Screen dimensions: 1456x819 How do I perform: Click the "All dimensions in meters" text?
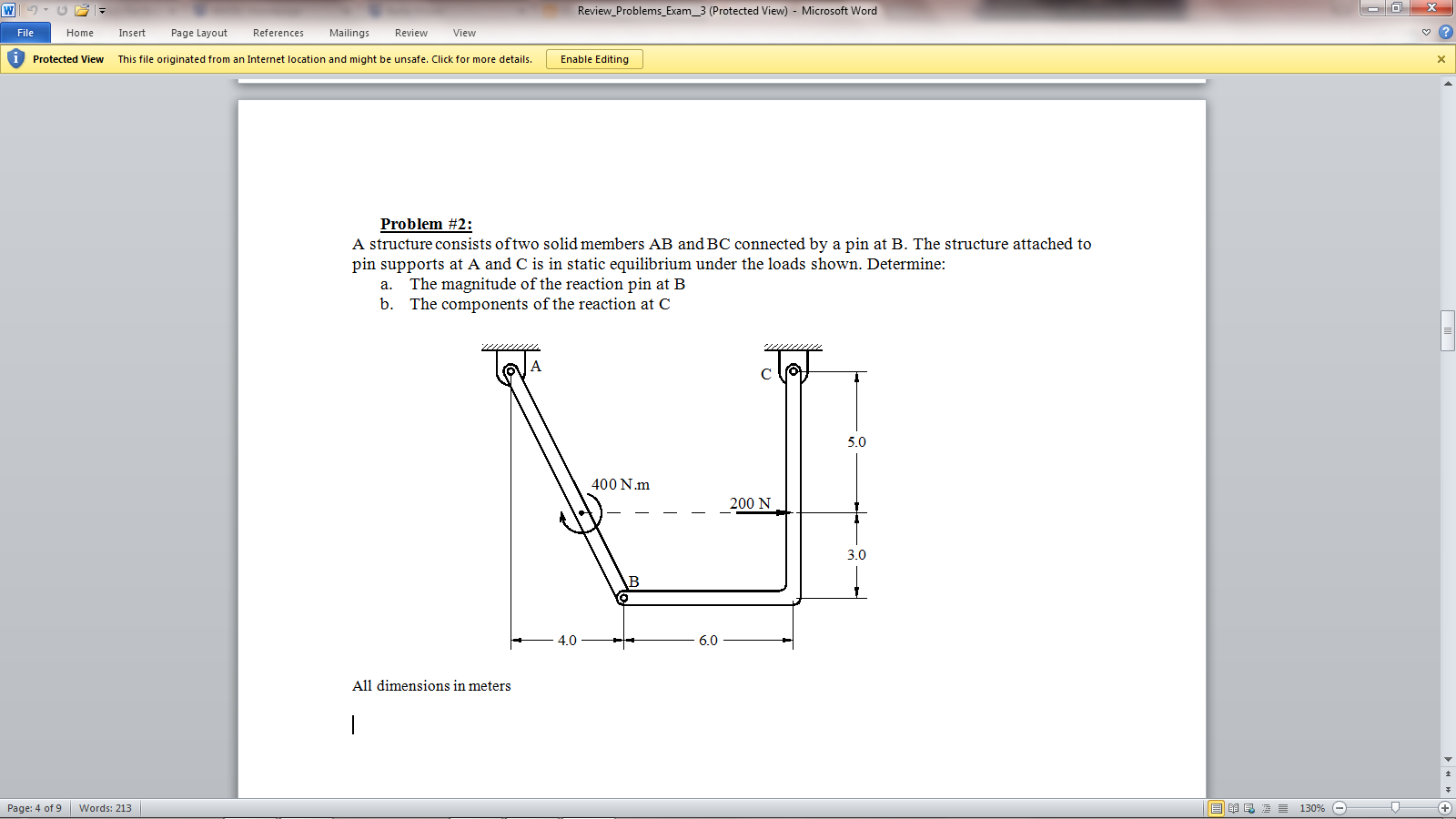(431, 686)
